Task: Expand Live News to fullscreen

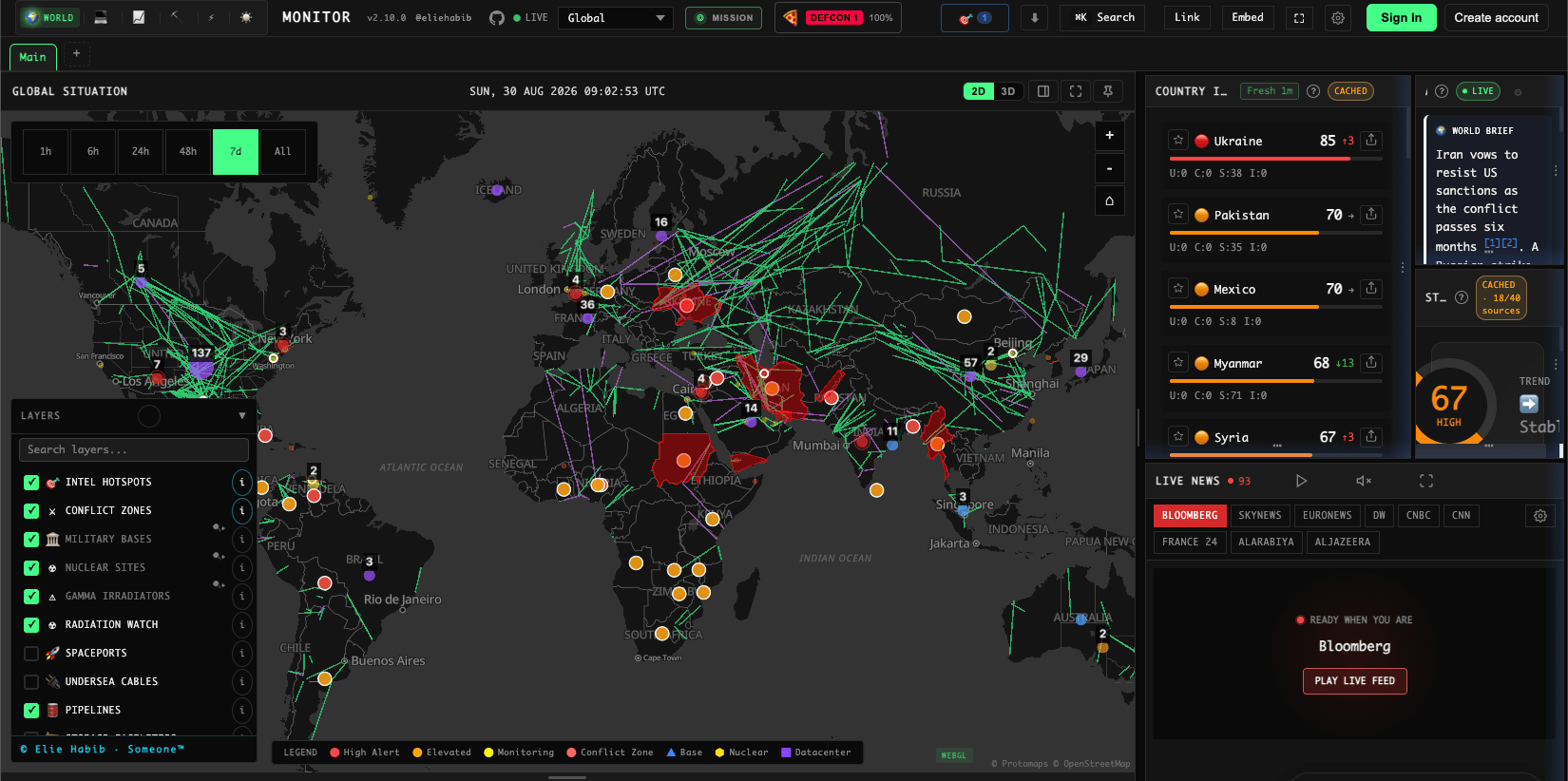Action: click(1426, 481)
